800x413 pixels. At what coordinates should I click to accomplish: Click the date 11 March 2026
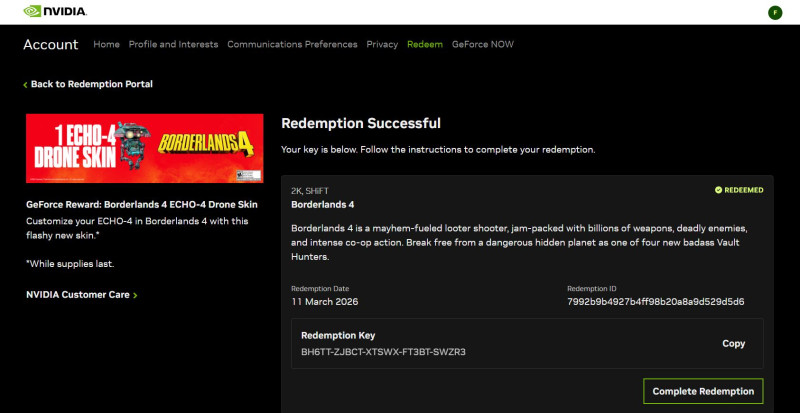(325, 302)
